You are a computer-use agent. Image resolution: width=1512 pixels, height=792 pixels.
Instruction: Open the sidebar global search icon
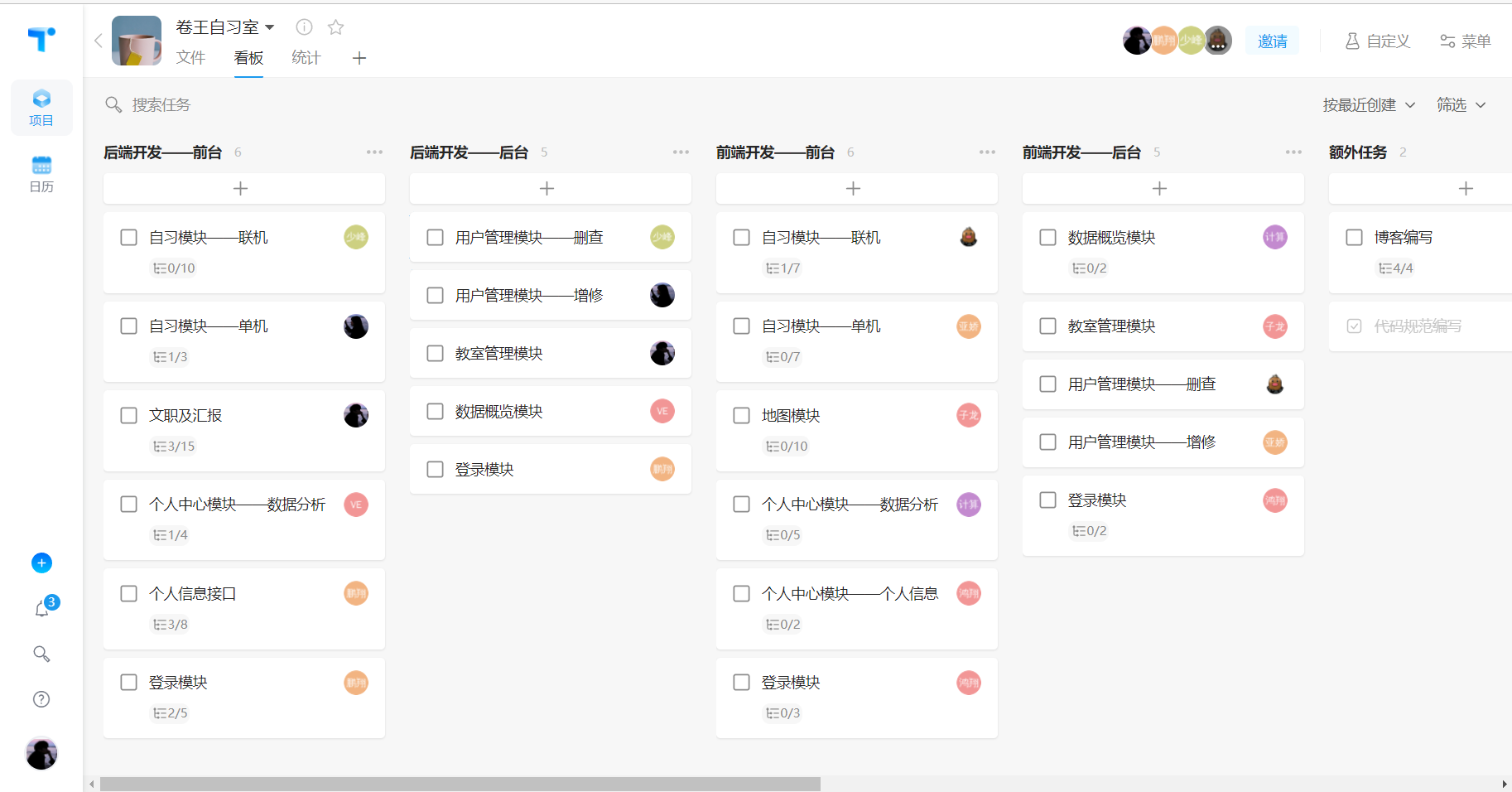[41, 654]
